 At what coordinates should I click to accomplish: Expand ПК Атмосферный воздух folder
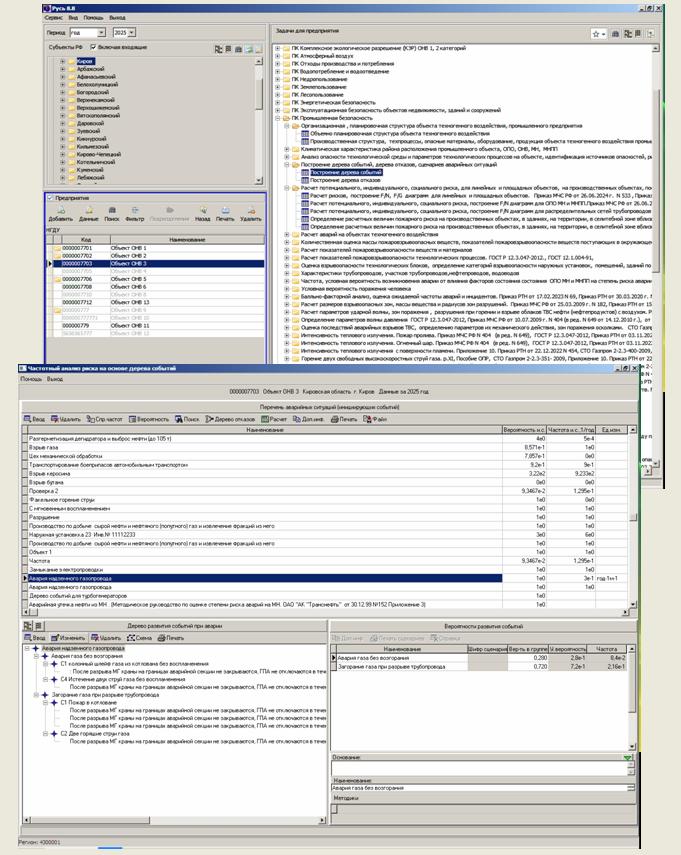click(278, 57)
